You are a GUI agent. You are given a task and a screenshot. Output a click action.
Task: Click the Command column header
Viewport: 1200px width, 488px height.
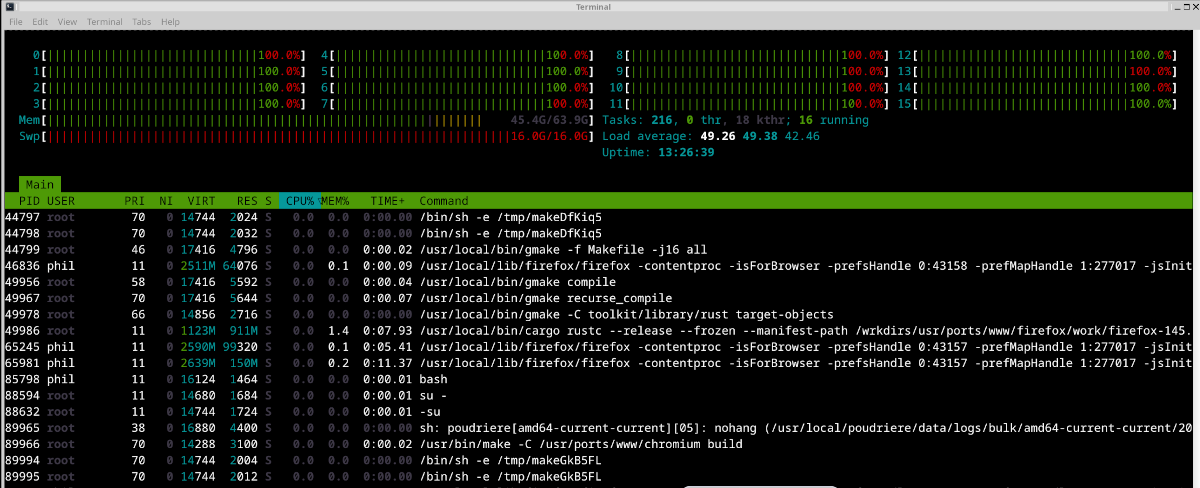coord(444,201)
